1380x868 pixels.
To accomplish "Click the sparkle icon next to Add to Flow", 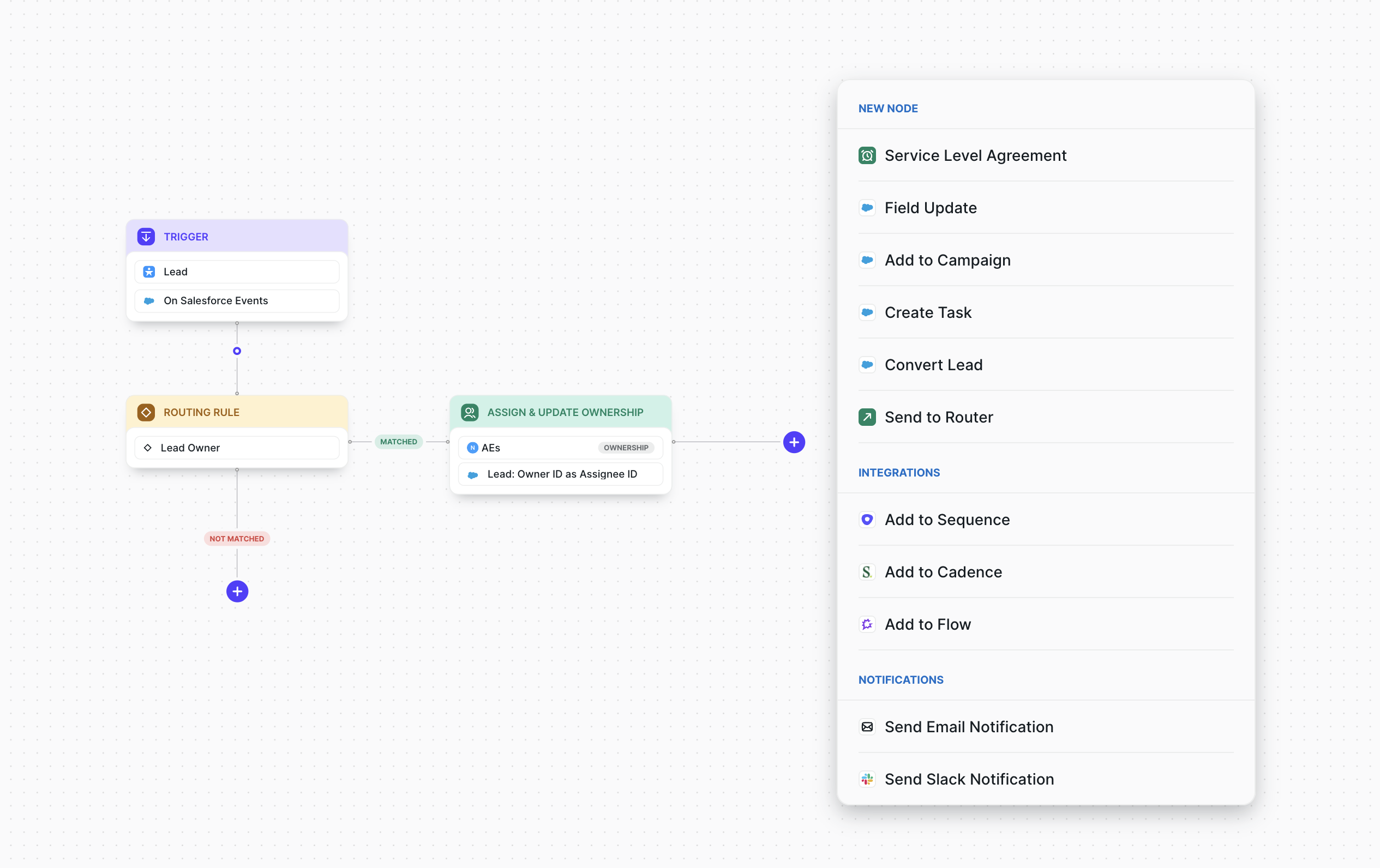I will (867, 624).
